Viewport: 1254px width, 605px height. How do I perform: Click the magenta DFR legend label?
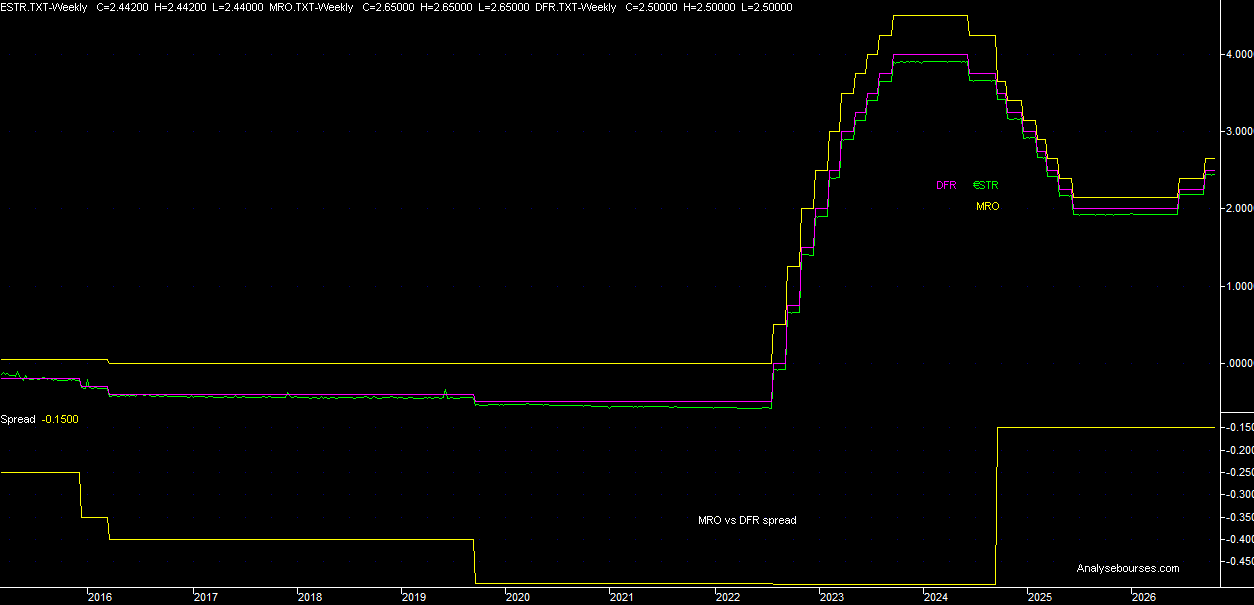pos(946,185)
